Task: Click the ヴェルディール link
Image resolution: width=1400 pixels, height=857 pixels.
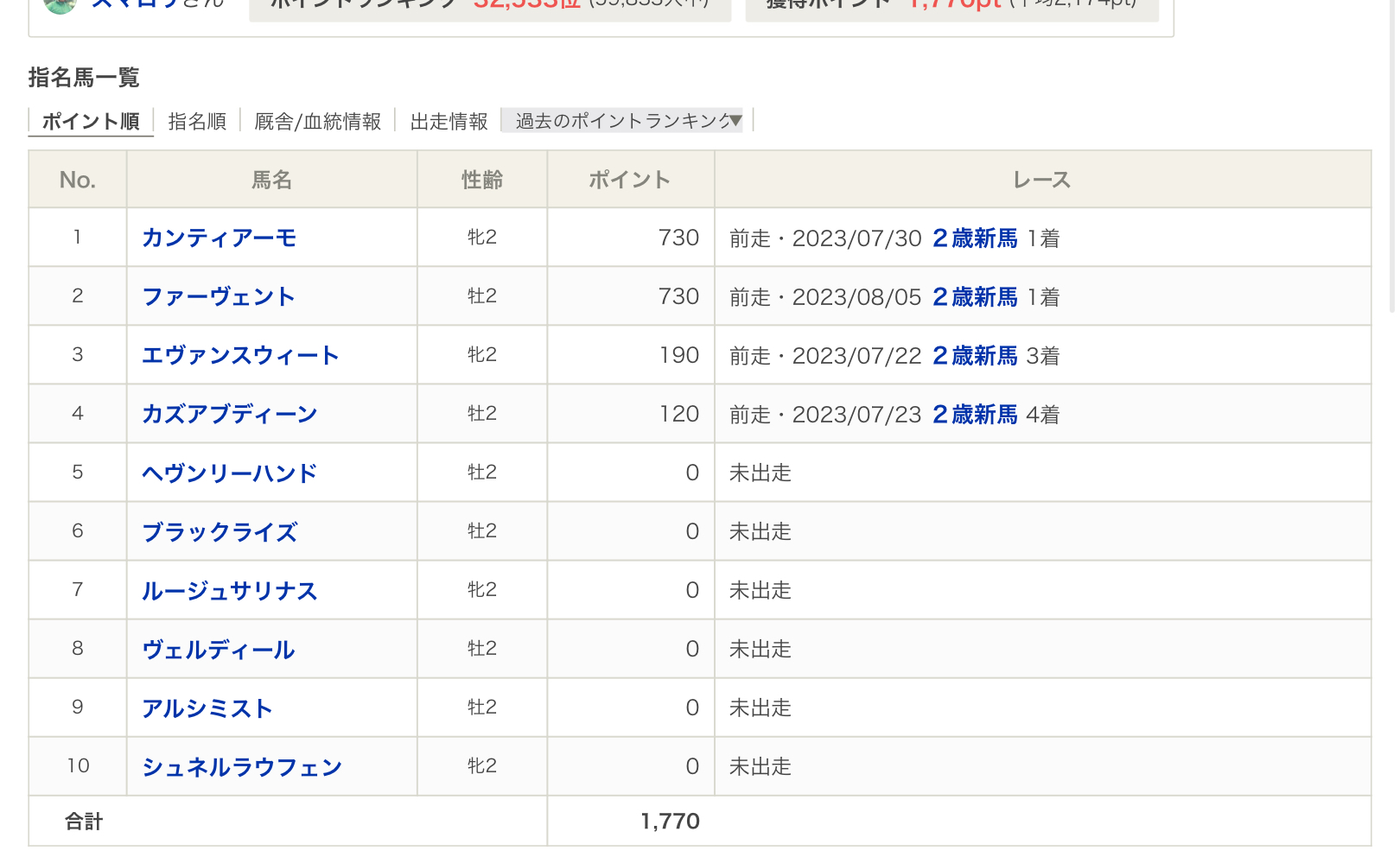Action: [219, 649]
